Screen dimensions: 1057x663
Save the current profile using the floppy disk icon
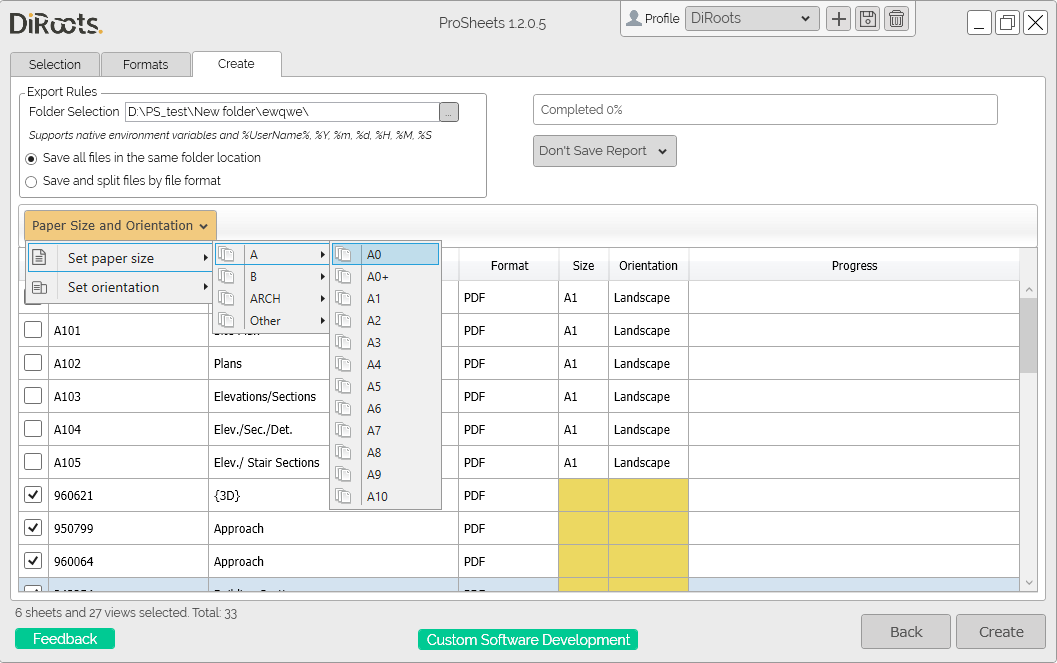[x=867, y=18]
